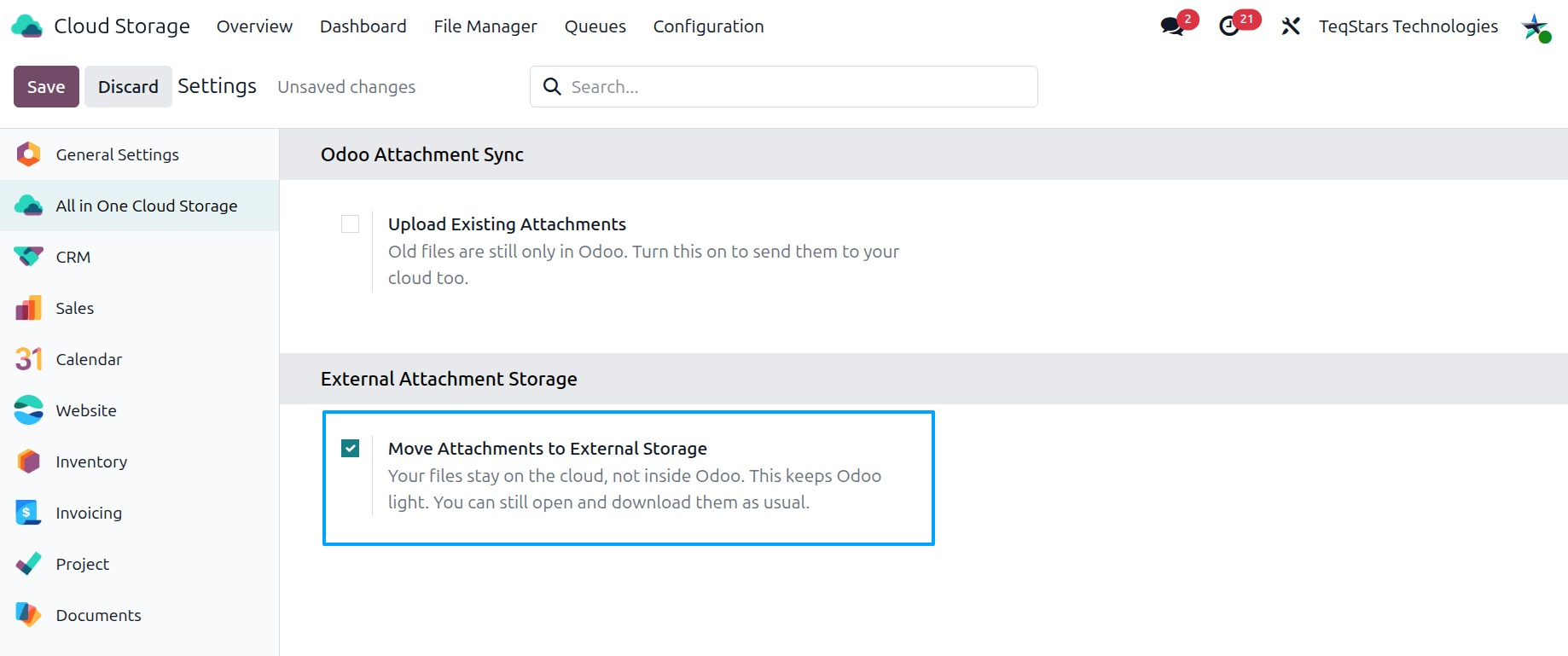Screen dimensions: 1568x656
Task: Open CRM settings label
Action: (x=73, y=257)
